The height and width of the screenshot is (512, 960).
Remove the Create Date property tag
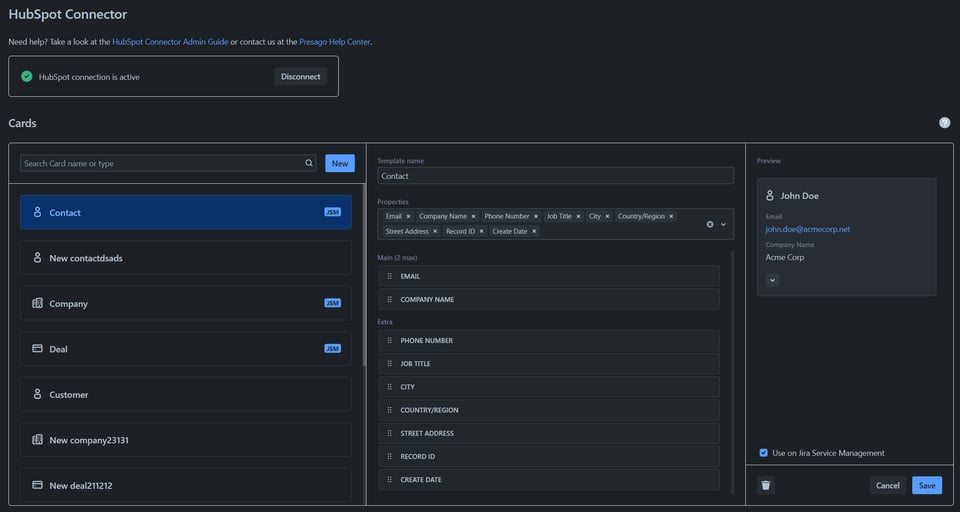[534, 232]
